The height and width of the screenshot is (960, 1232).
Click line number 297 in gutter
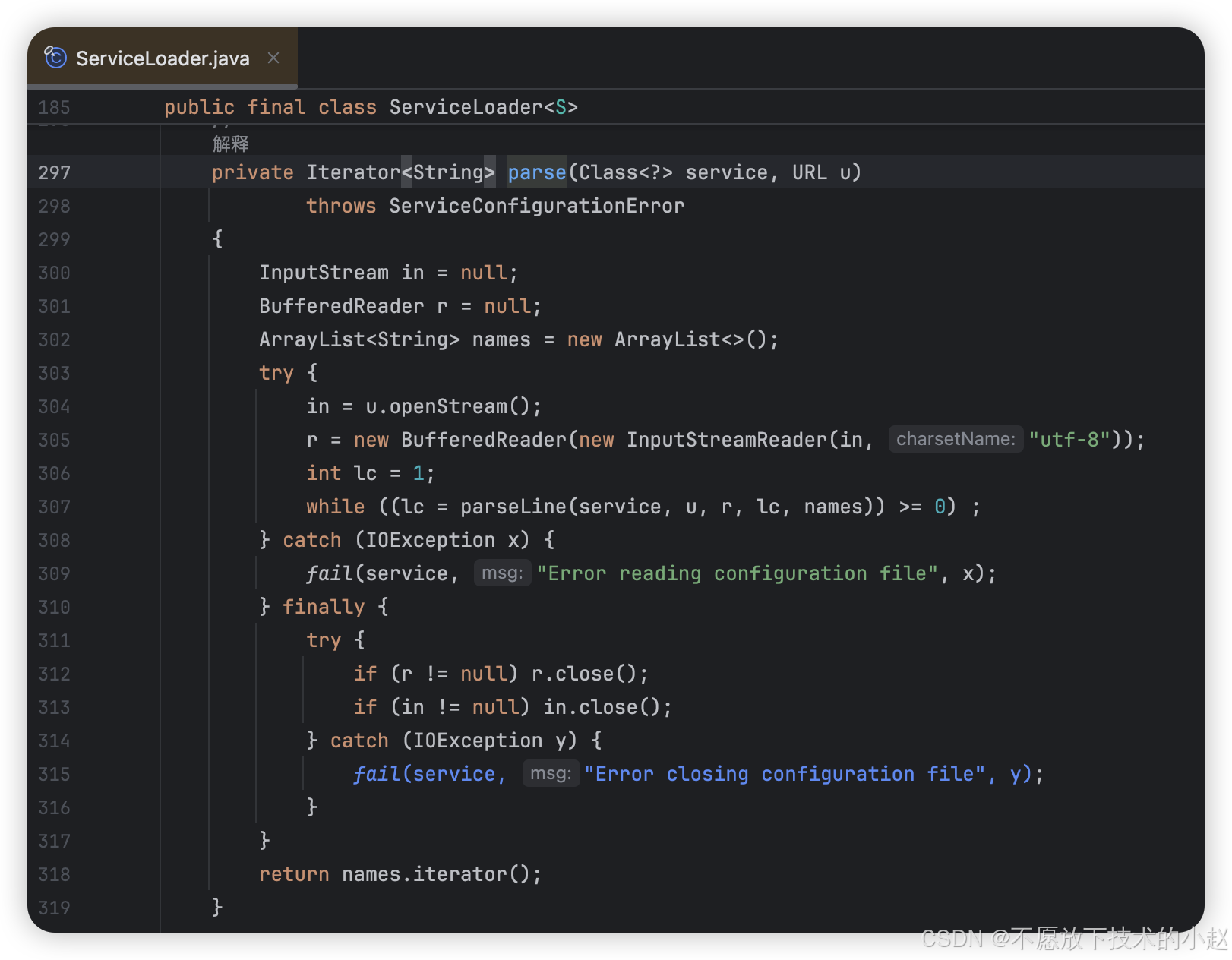(55, 172)
